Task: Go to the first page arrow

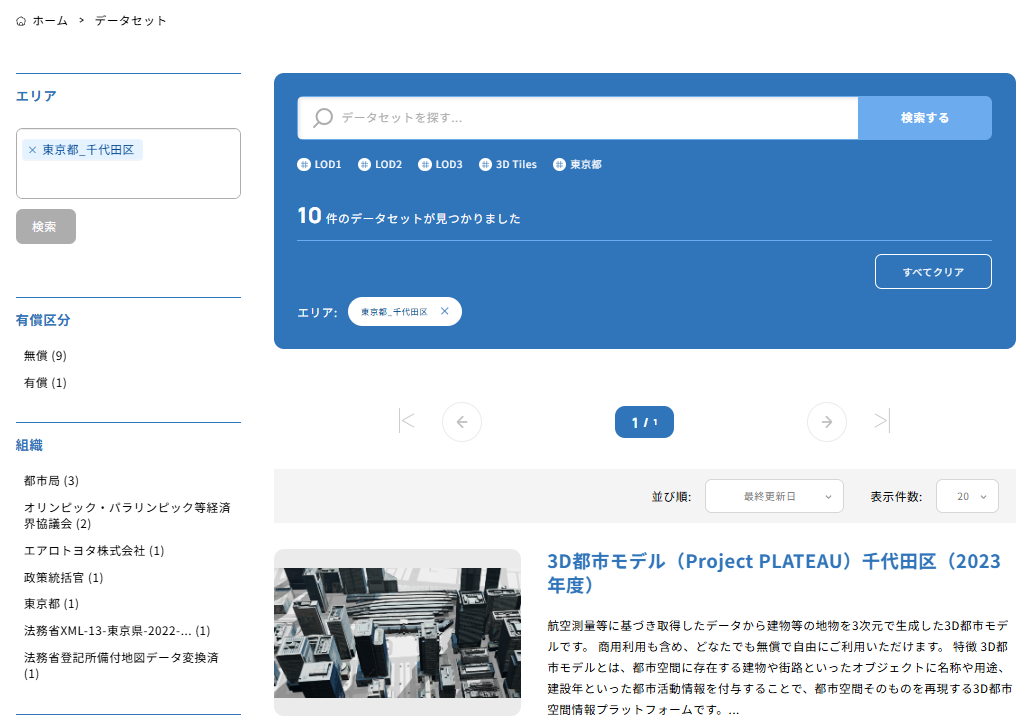Action: coord(406,421)
